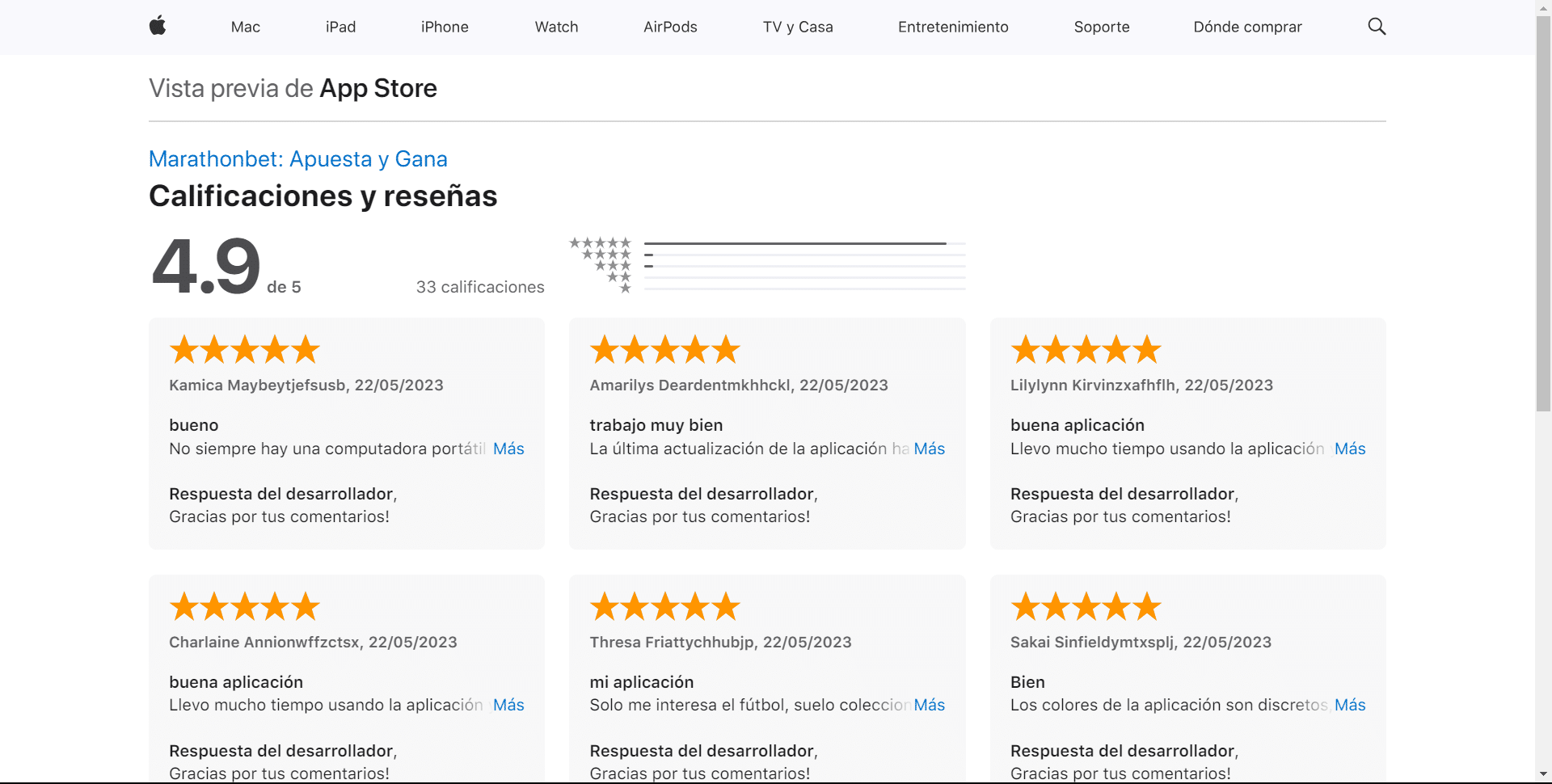
Task: Click the scrollbar down arrow
Action: (1543, 775)
